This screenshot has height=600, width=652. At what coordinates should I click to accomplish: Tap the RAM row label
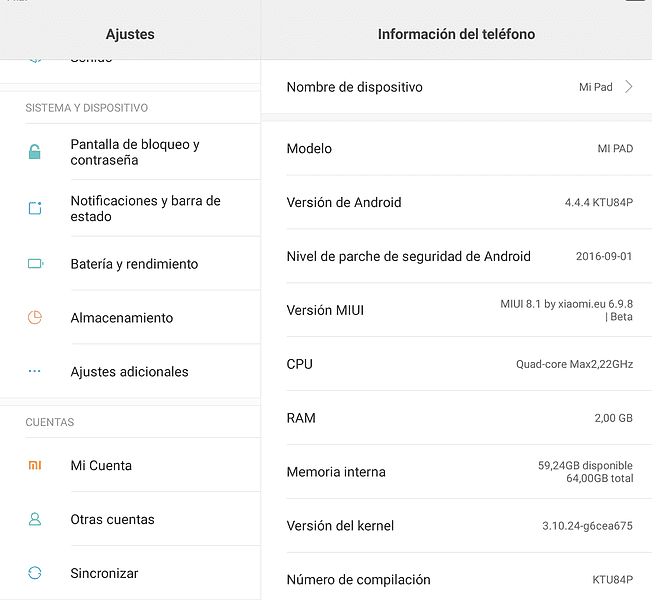click(x=301, y=418)
